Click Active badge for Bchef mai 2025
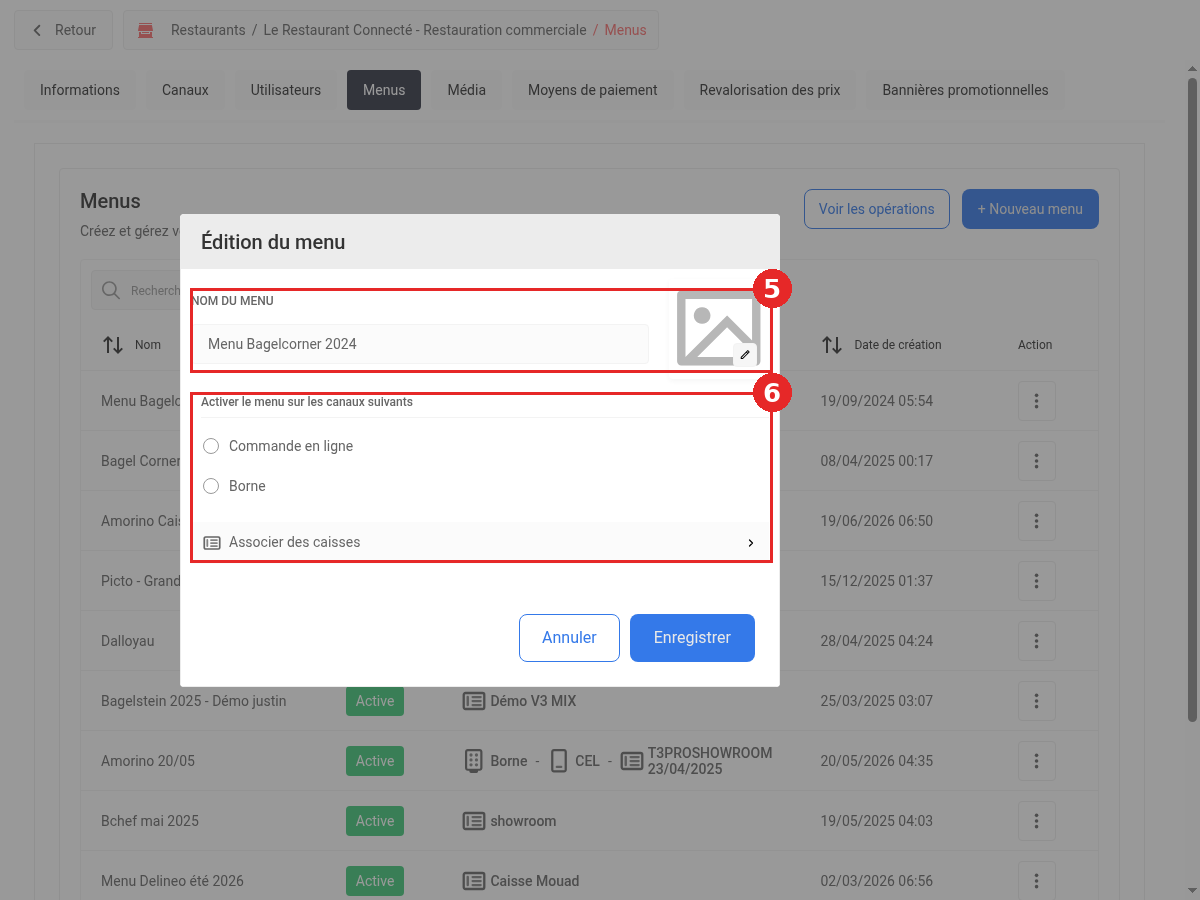Screen dimensions: 1200x900 click(x=375, y=821)
